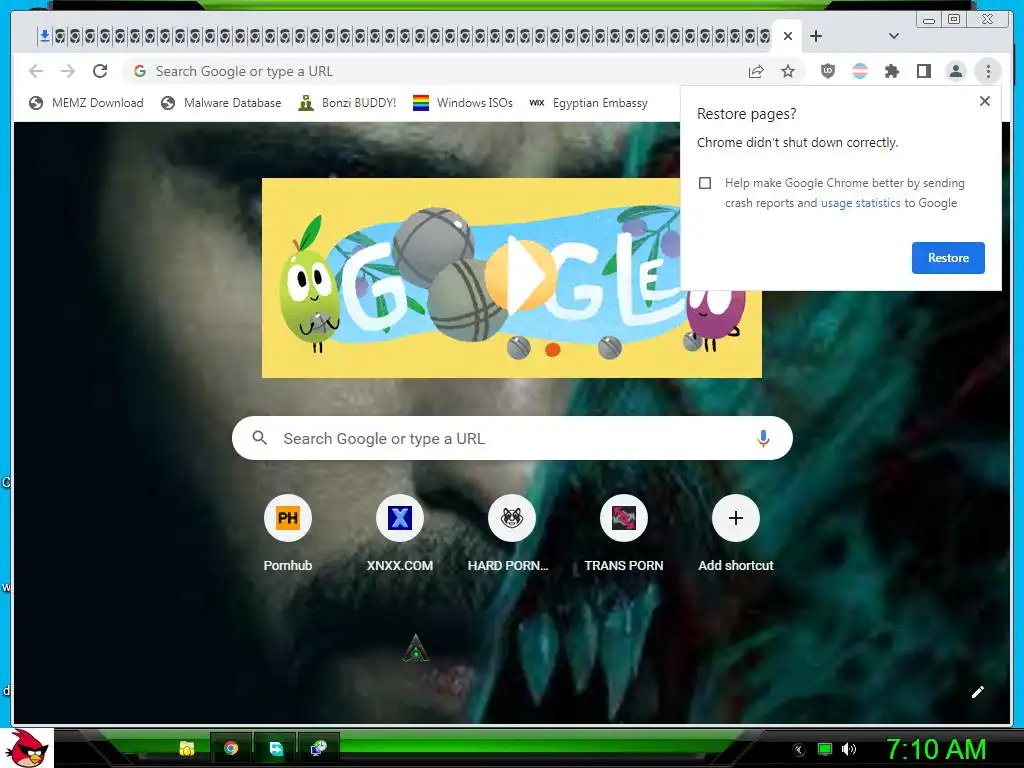Click the forward navigation arrow
1024x768 pixels.
(x=68, y=71)
